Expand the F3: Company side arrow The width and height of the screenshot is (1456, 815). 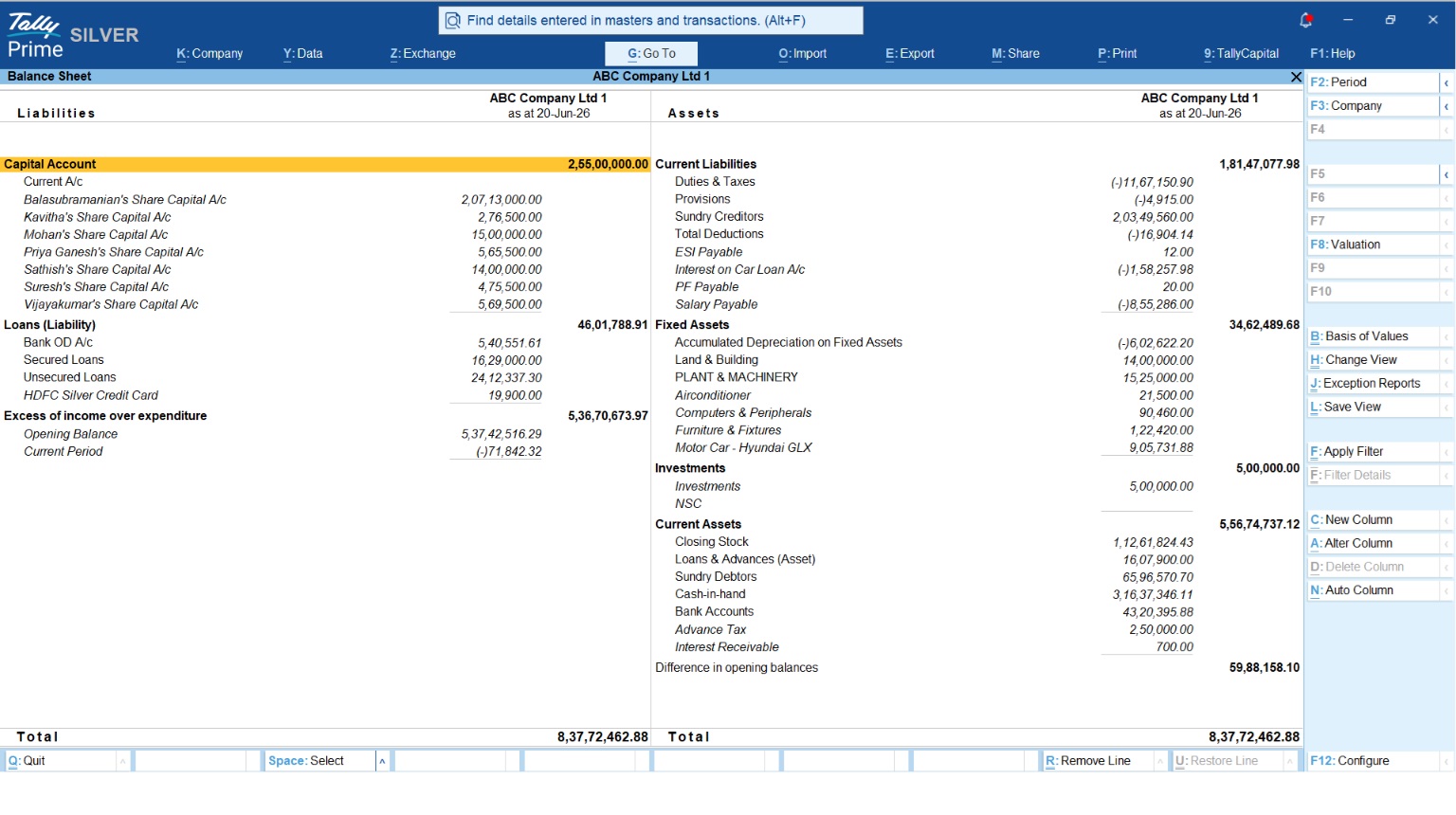pyautogui.click(x=1447, y=106)
